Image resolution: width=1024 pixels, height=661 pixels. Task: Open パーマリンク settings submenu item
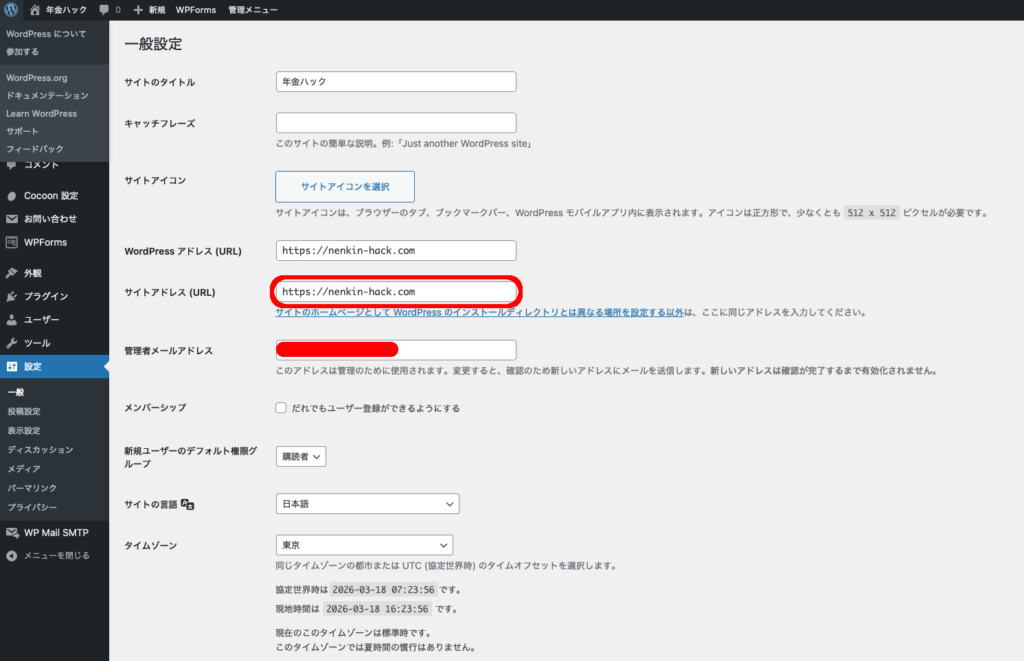(31, 488)
